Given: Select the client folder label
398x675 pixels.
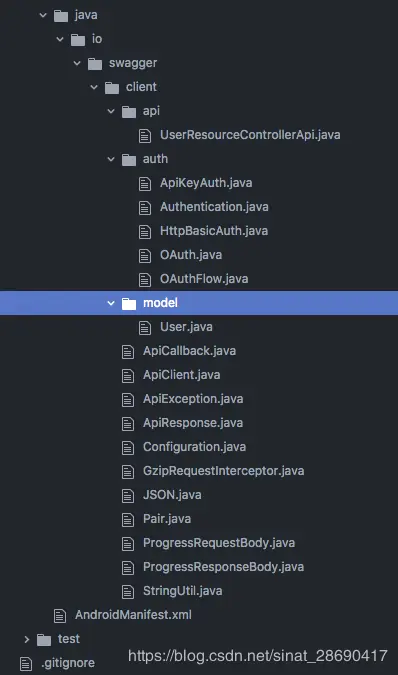Looking at the screenshot, I should pos(141,87).
